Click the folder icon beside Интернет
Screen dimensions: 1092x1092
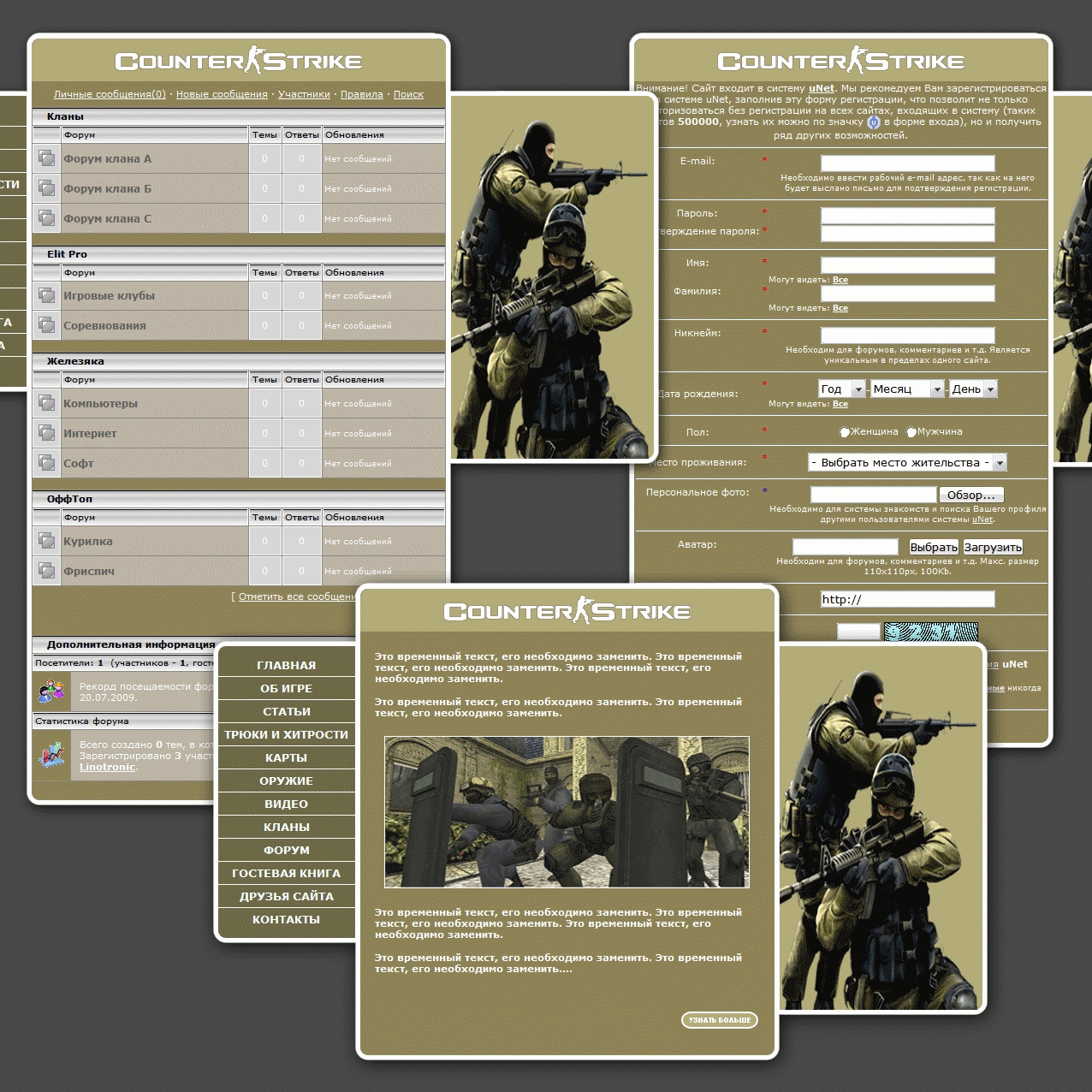pyautogui.click(x=46, y=433)
